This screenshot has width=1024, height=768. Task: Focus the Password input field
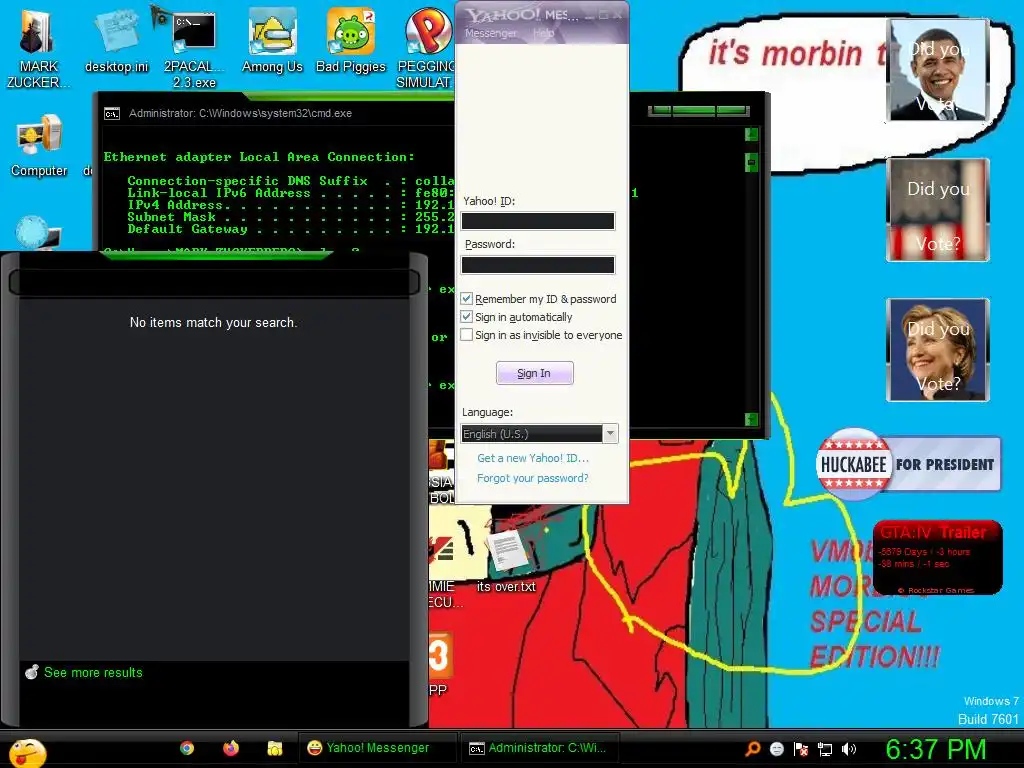(537, 265)
